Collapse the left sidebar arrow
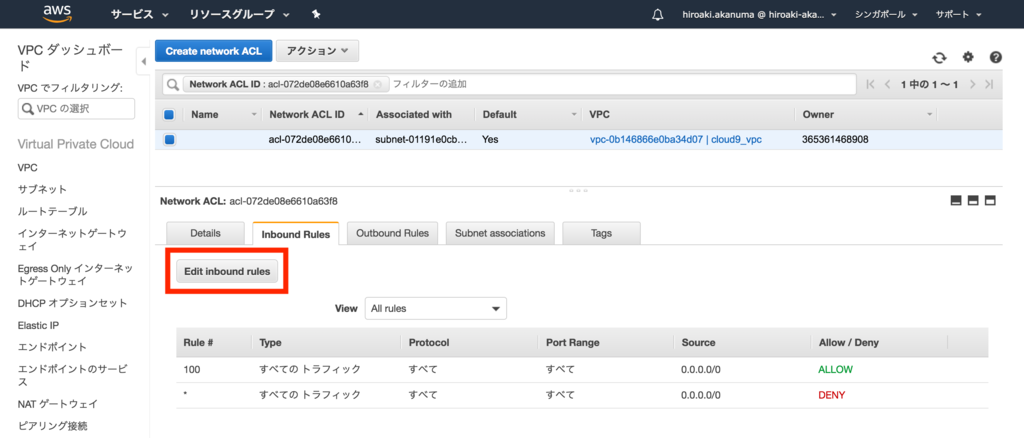The height and width of the screenshot is (438, 1024). 143,62
